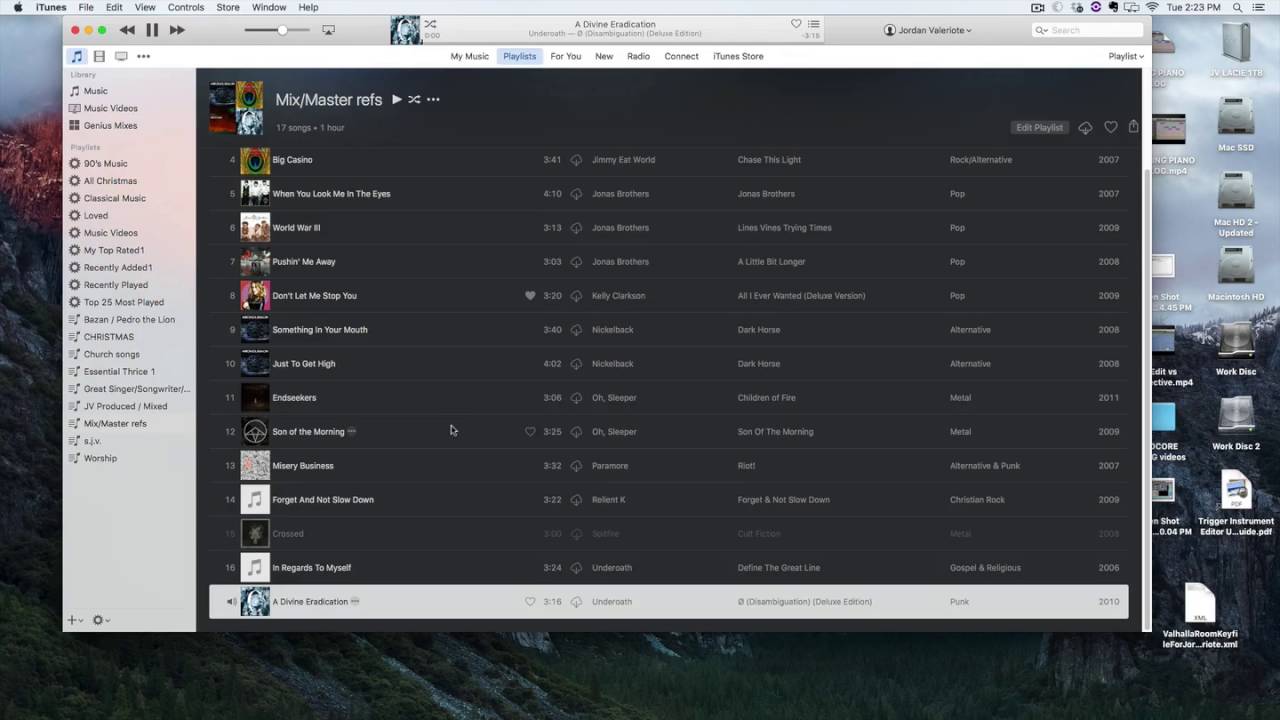Open the add playlist plus dropdown
Image resolution: width=1280 pixels, height=720 pixels.
[x=75, y=620]
